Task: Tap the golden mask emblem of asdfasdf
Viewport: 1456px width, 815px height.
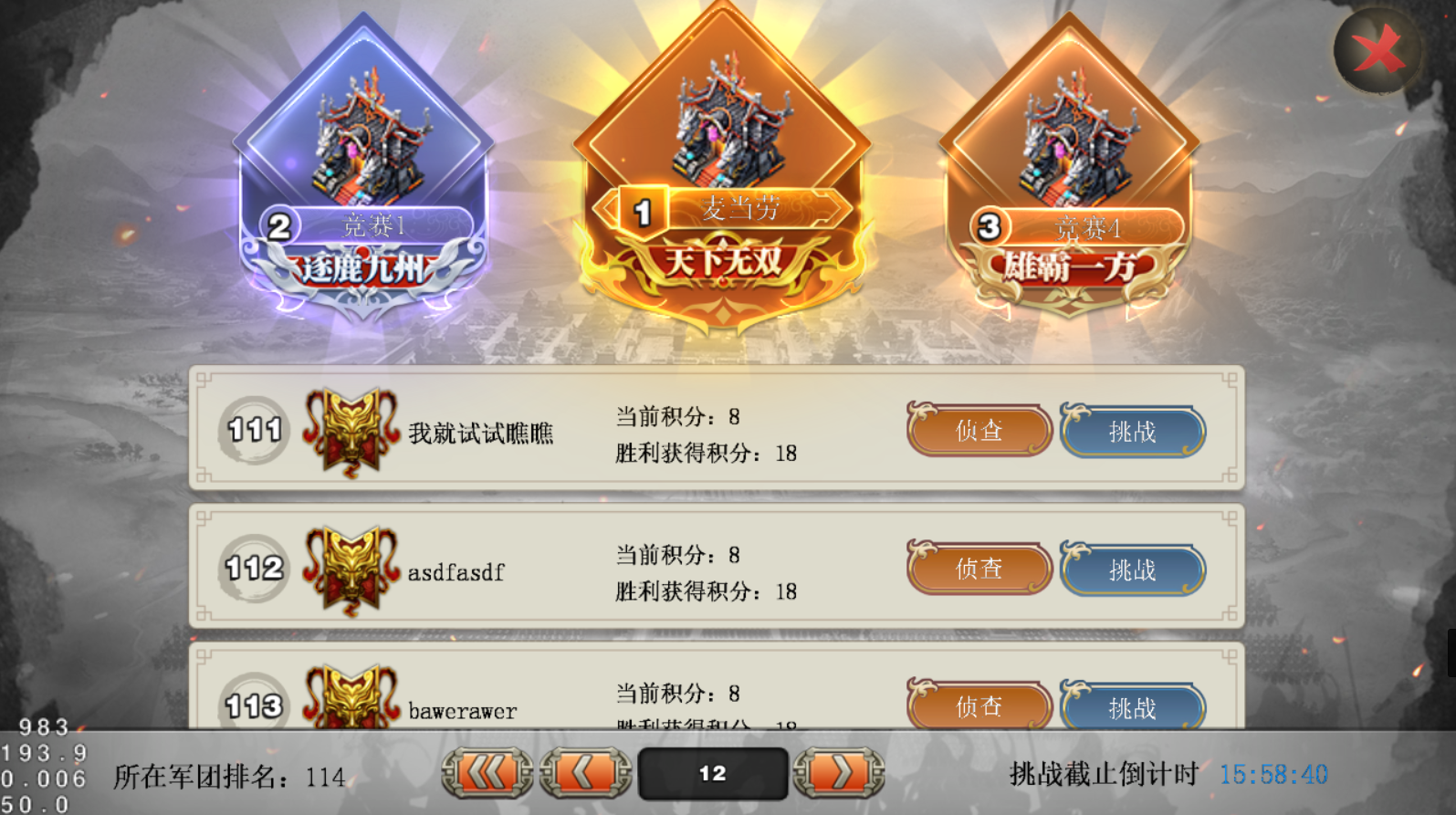Action: [x=351, y=569]
